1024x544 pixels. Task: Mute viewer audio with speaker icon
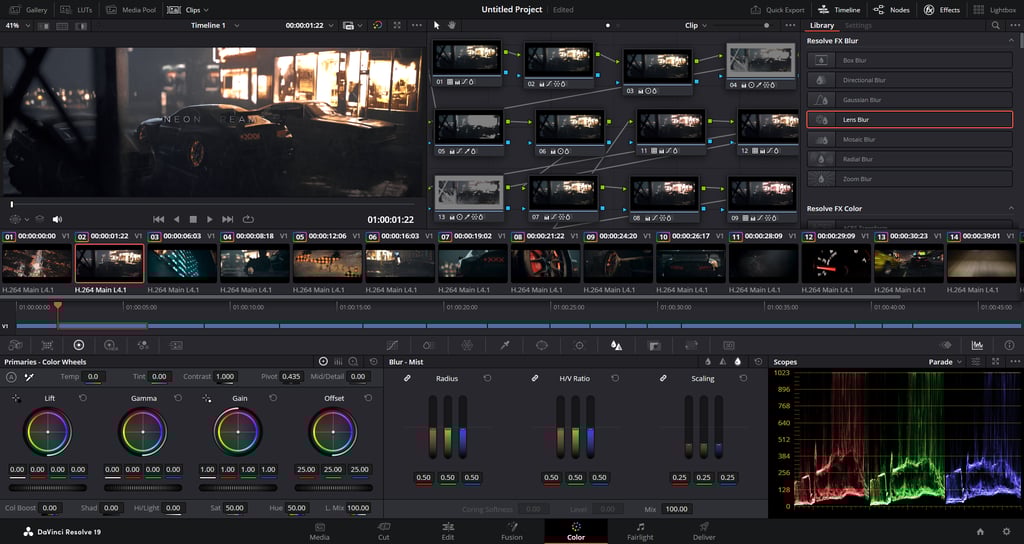pyautogui.click(x=57, y=219)
